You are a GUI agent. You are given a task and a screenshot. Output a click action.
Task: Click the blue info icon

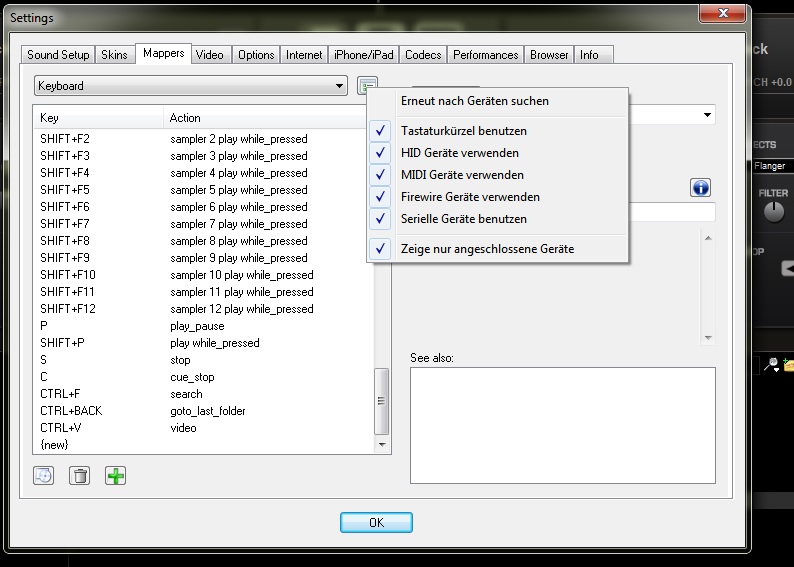click(x=700, y=187)
